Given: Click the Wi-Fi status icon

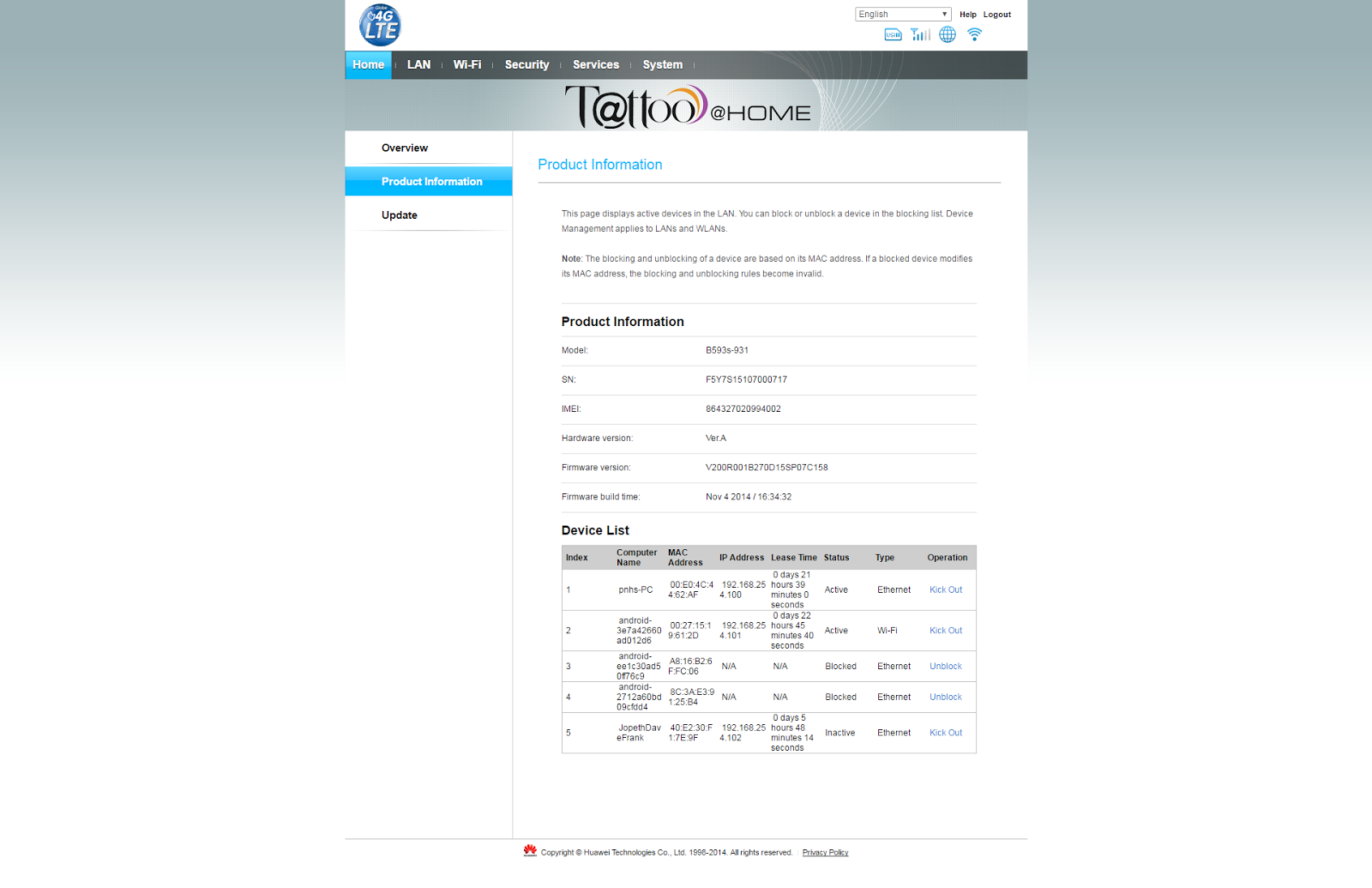Looking at the screenshot, I should [x=974, y=34].
